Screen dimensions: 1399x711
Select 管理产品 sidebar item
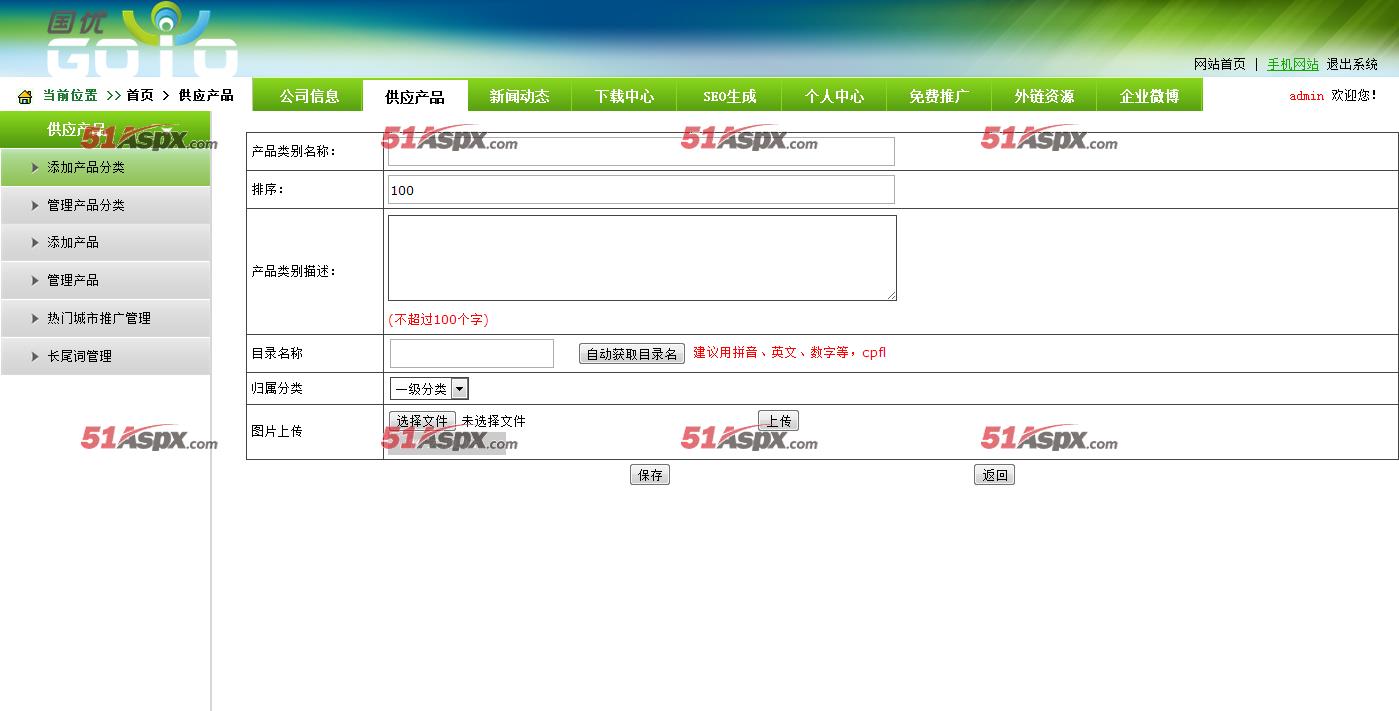105,280
